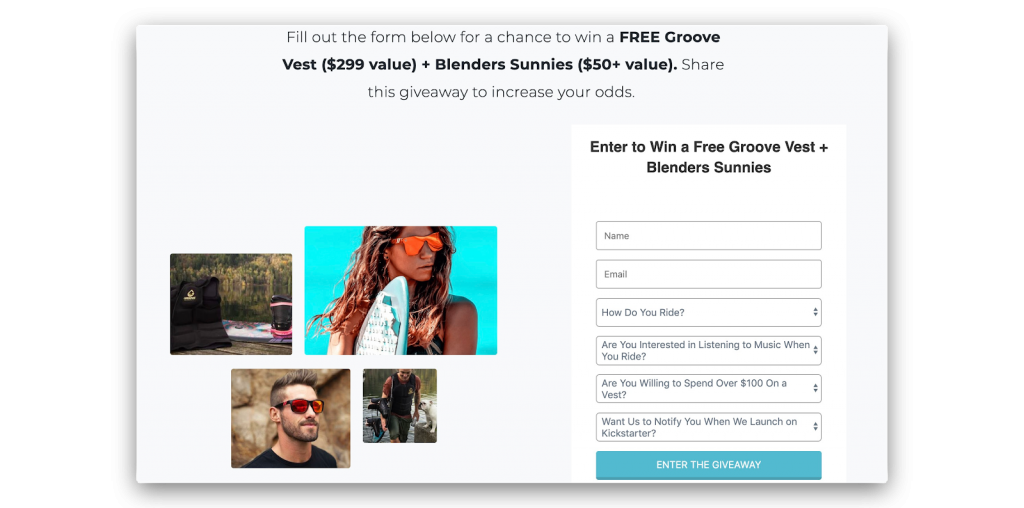Click arrows icon on the $100 vest select
The image size is (1024, 508).
(x=815, y=389)
